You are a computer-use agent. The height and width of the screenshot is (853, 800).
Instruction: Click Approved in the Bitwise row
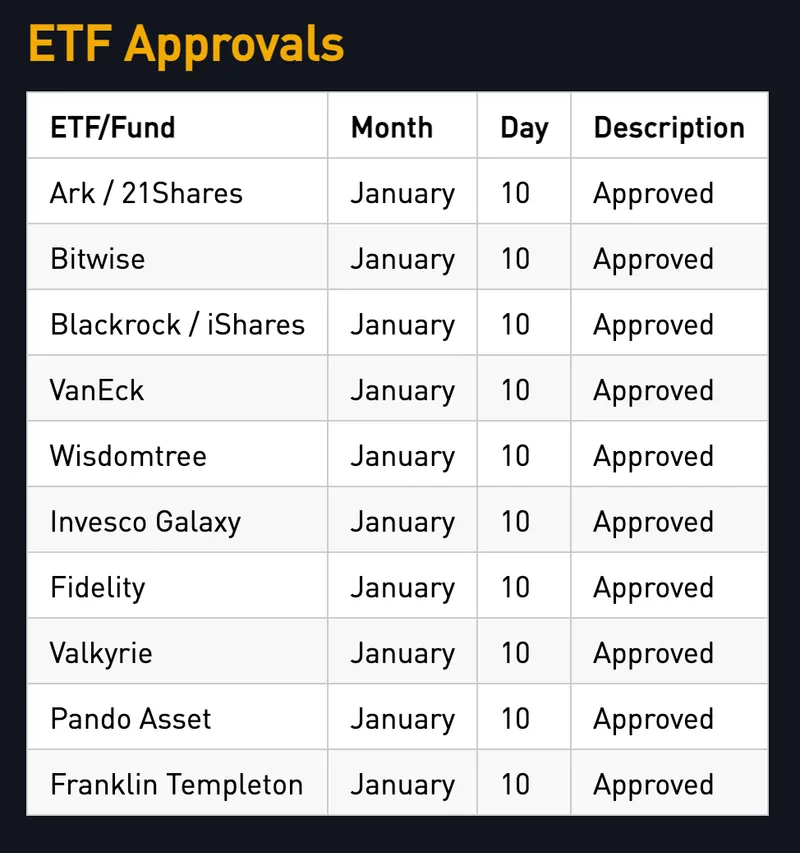coord(653,259)
